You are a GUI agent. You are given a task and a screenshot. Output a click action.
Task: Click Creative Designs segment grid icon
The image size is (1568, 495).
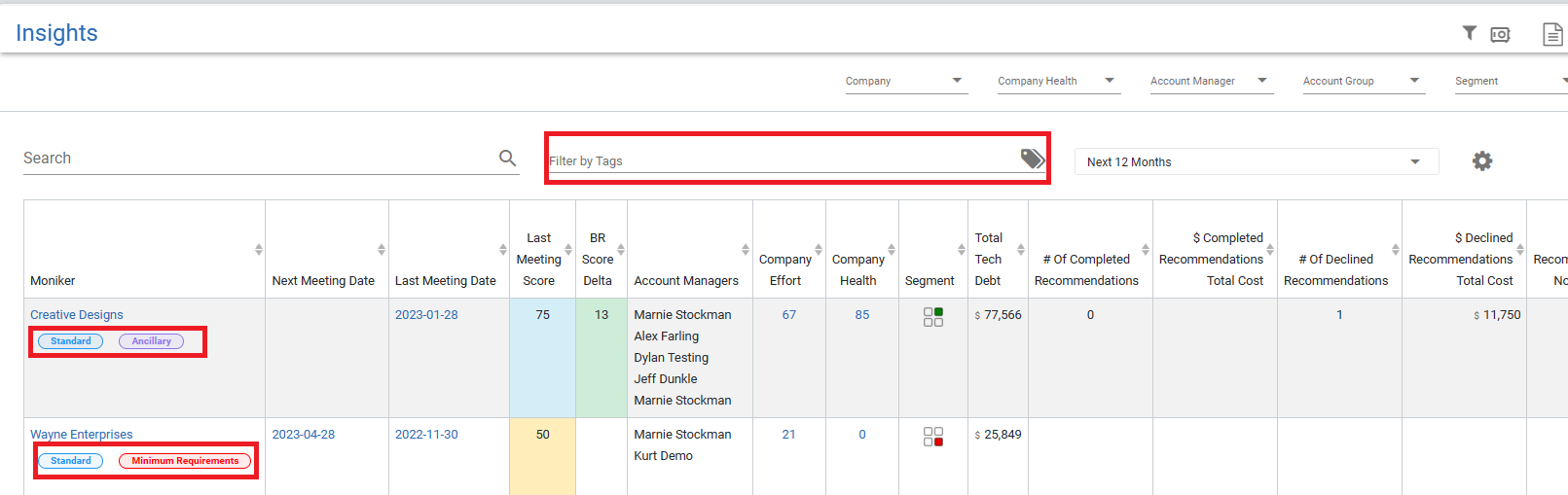[932, 316]
